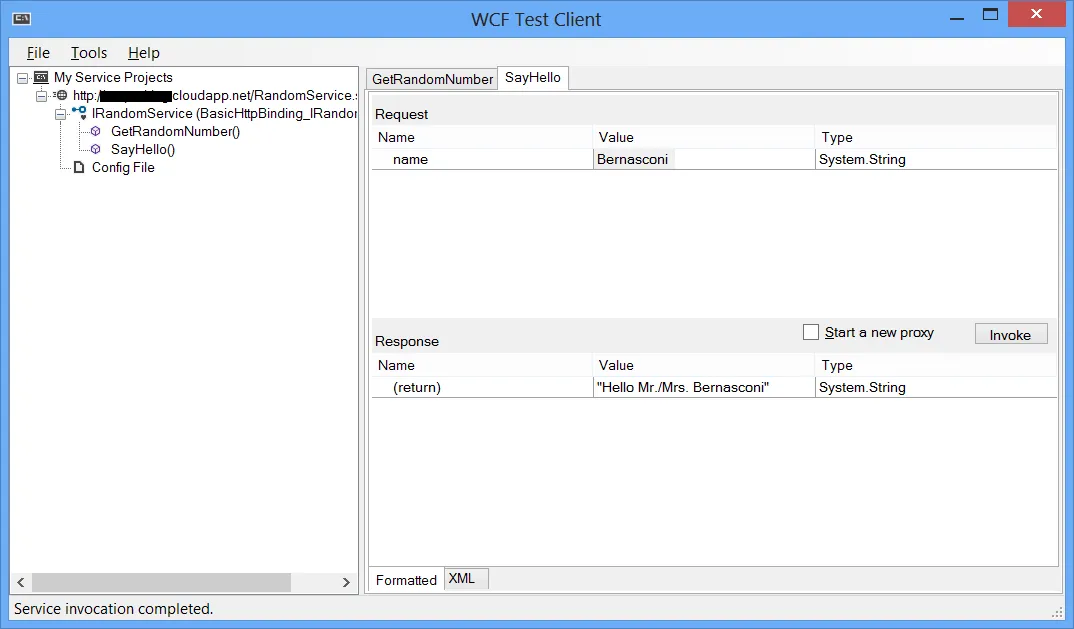
Task: Click the My Service Projects computer icon
Action: (x=41, y=77)
